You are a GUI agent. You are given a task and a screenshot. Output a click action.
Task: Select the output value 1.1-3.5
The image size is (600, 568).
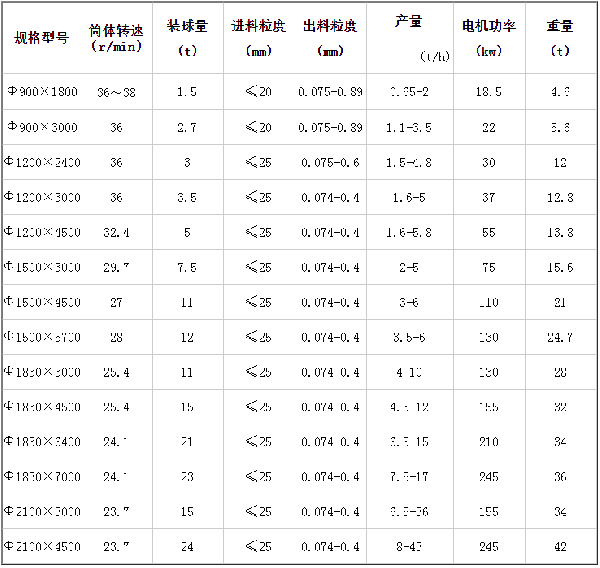pyautogui.click(x=409, y=127)
